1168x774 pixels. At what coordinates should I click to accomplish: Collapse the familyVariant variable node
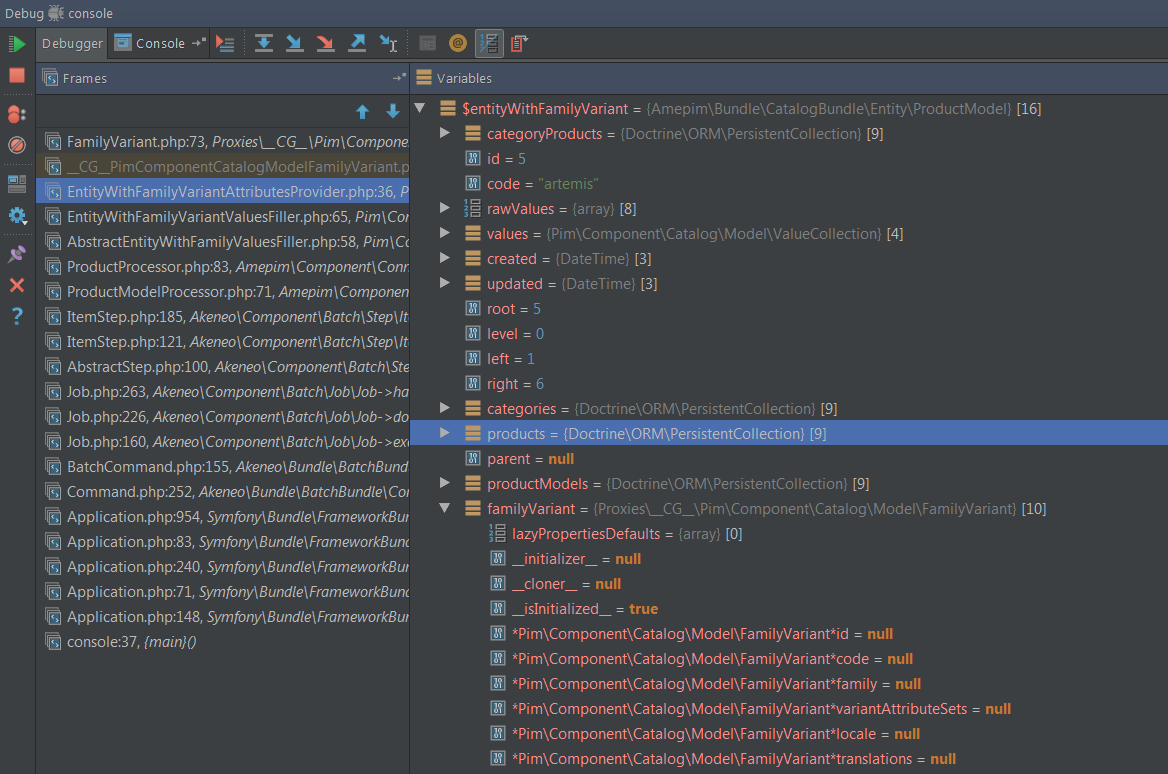tap(446, 509)
